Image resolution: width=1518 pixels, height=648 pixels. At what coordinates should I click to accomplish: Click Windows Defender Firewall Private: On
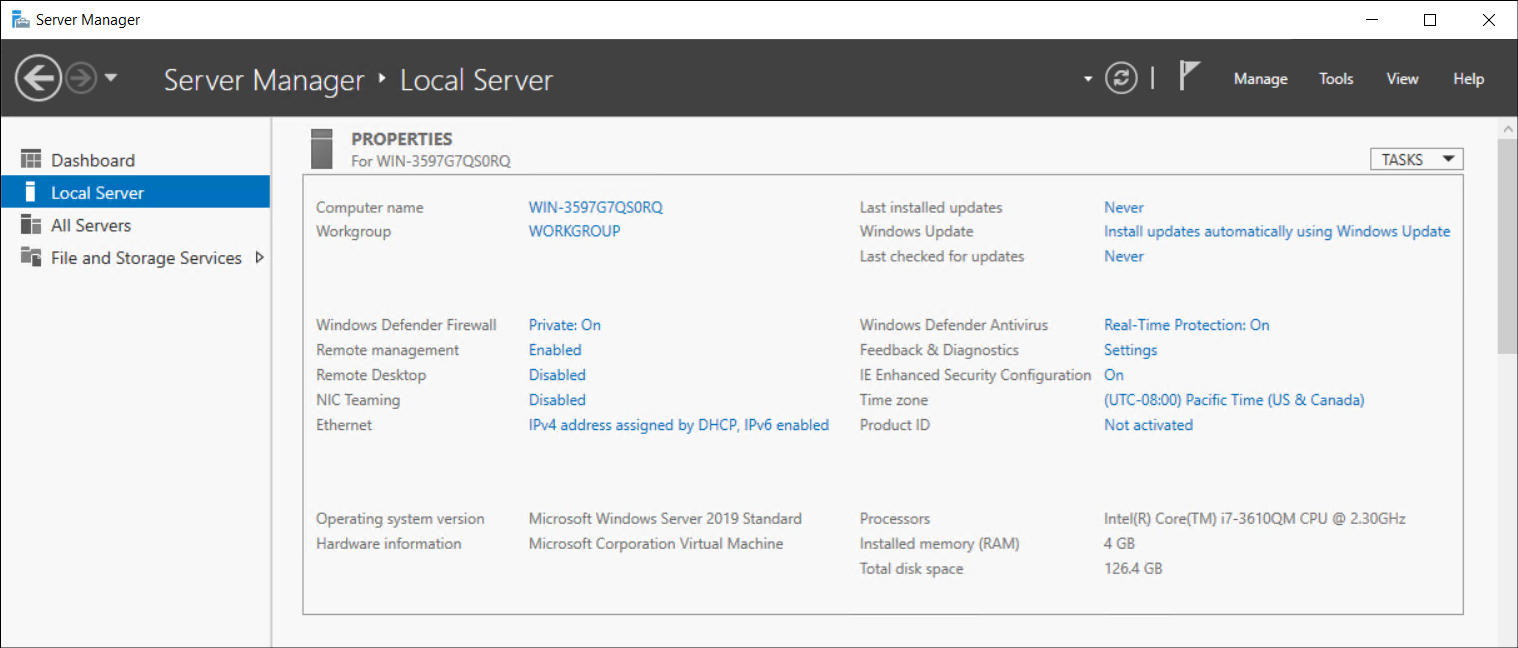tap(565, 325)
